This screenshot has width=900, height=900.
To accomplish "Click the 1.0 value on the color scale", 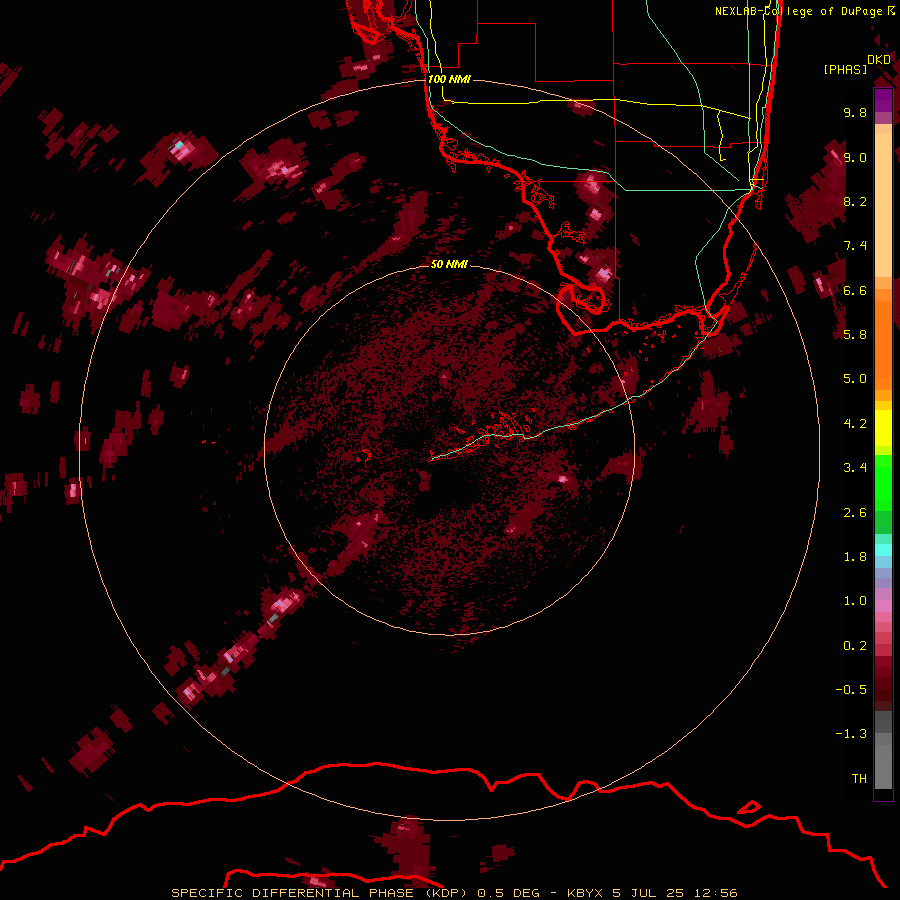I will [855, 601].
